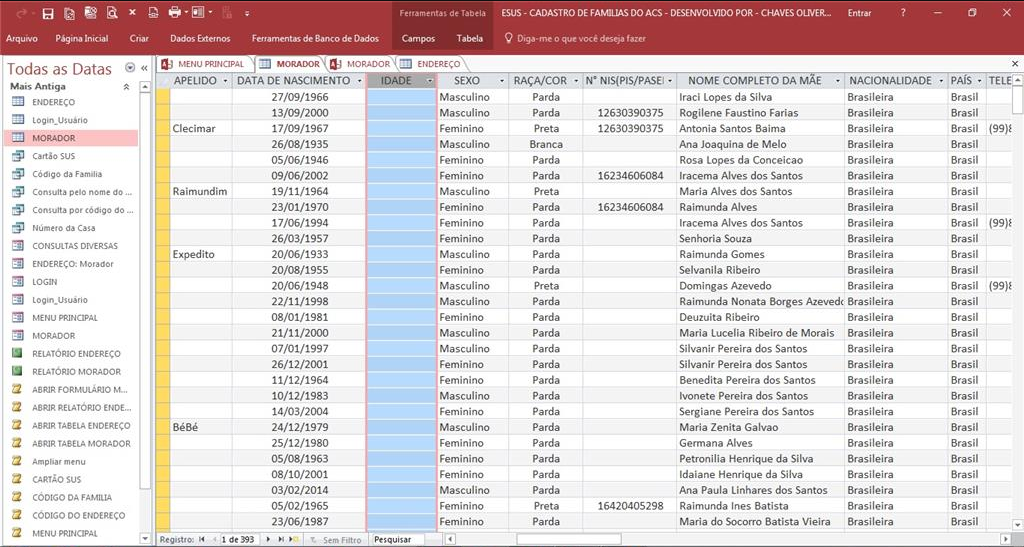Collapse the Mais Antiga group
Screen dimensions: 1024x547
tap(126, 87)
